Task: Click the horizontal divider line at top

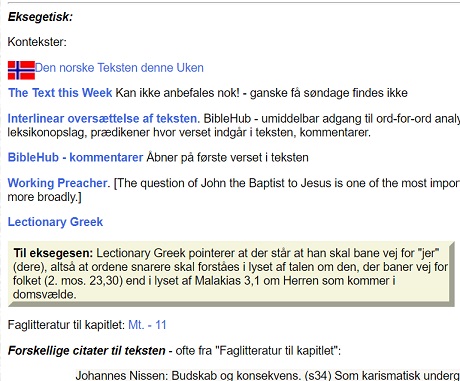Action: coord(234,2)
